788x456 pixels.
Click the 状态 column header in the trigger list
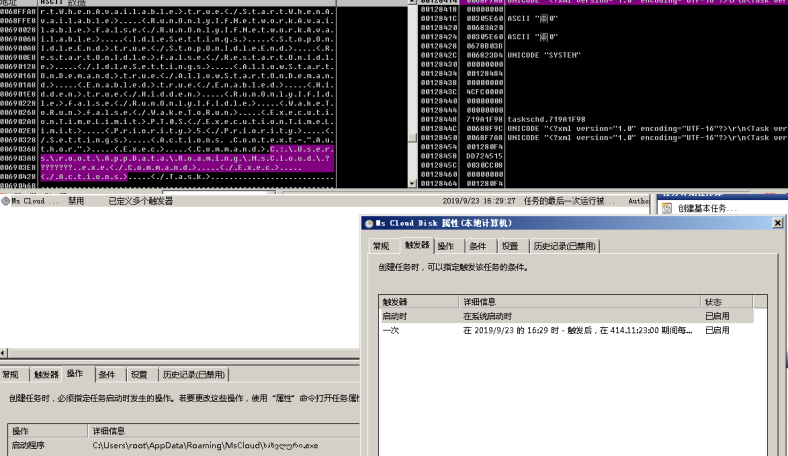727,302
